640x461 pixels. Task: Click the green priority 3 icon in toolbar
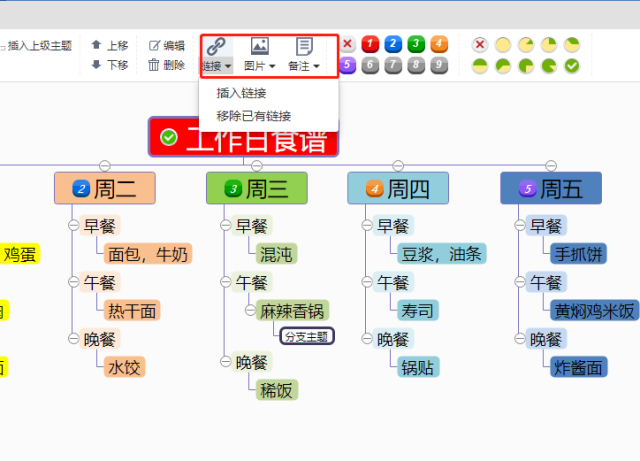click(416, 44)
